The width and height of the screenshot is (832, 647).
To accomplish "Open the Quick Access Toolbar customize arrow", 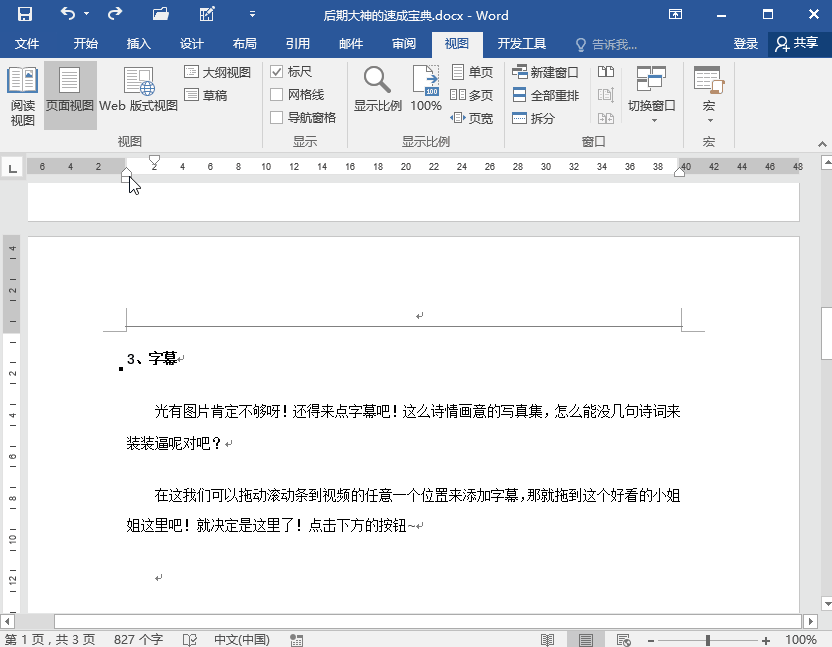I will 251,15.
